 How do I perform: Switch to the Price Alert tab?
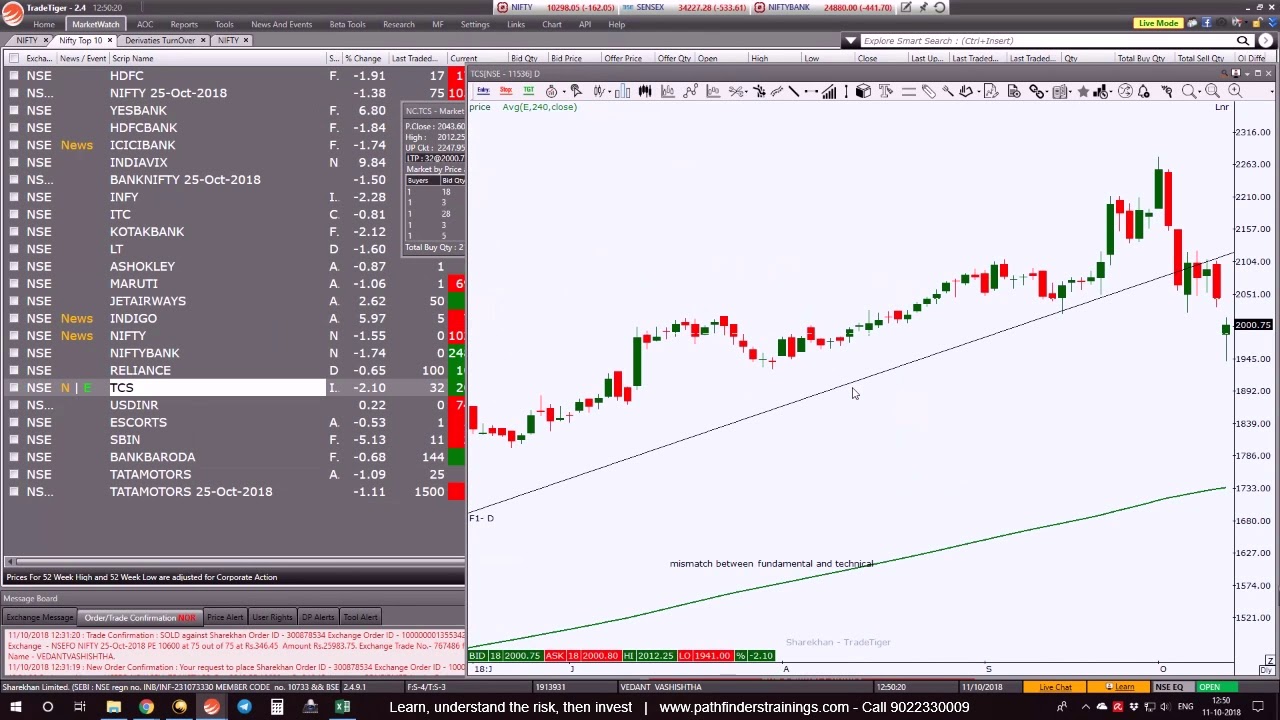[x=225, y=617]
